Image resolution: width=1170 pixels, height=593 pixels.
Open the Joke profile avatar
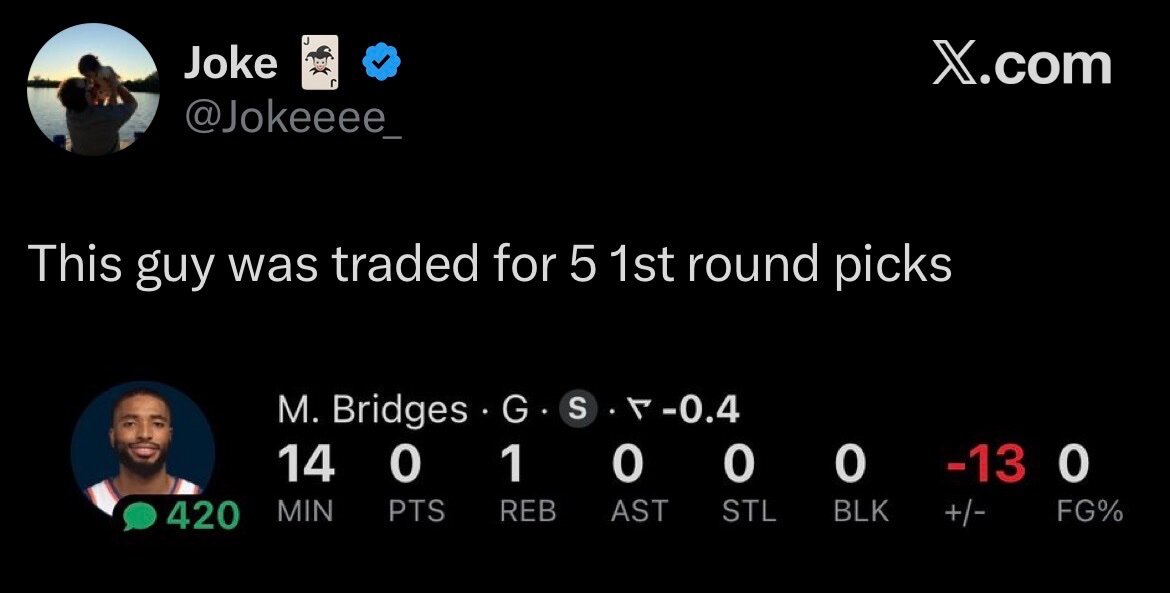(x=93, y=89)
